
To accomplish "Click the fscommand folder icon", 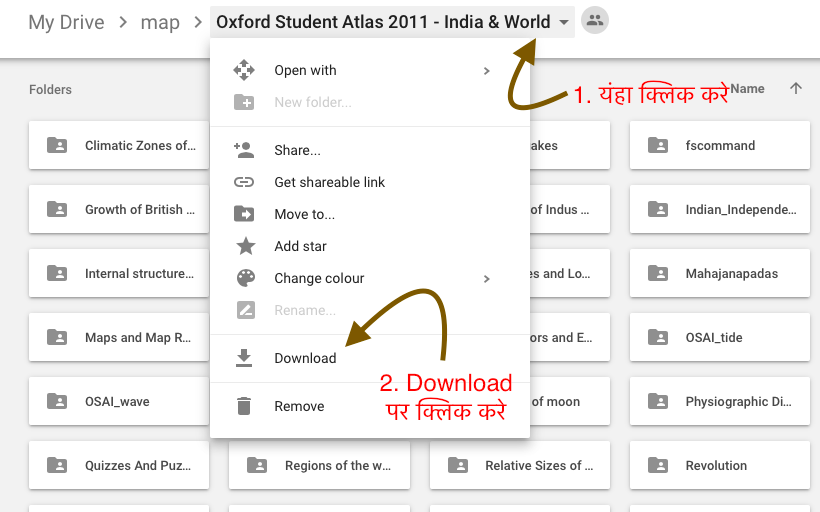I will (x=658, y=145).
